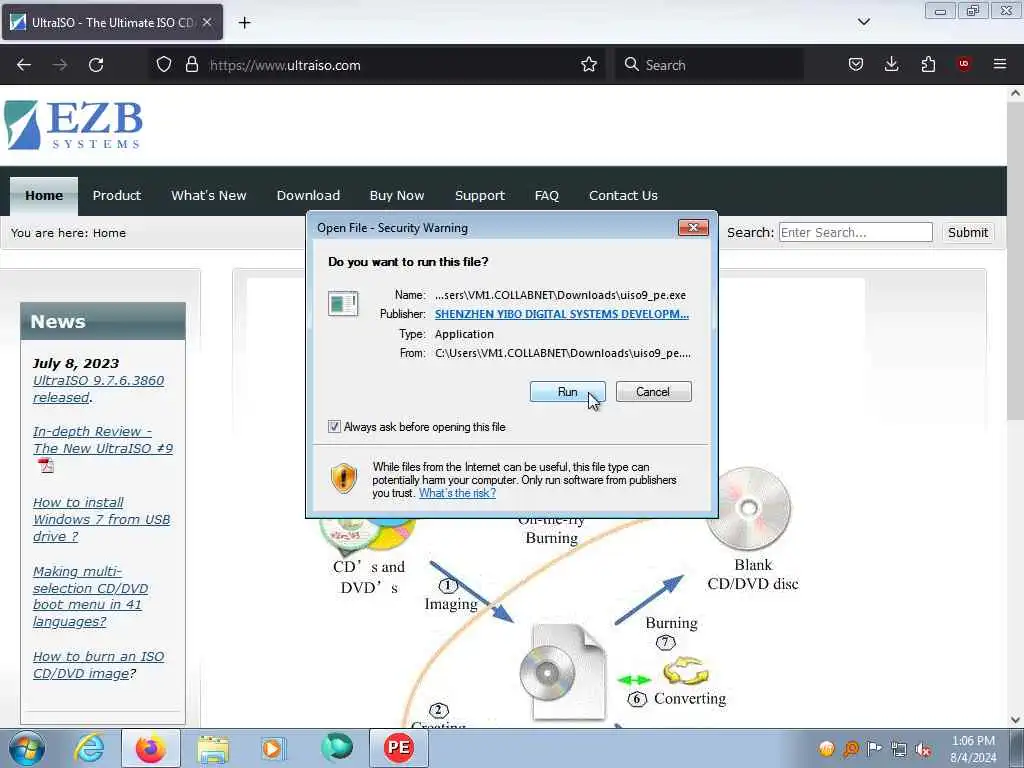Click the Action Center flag icon
The height and width of the screenshot is (768, 1024).
(874, 748)
